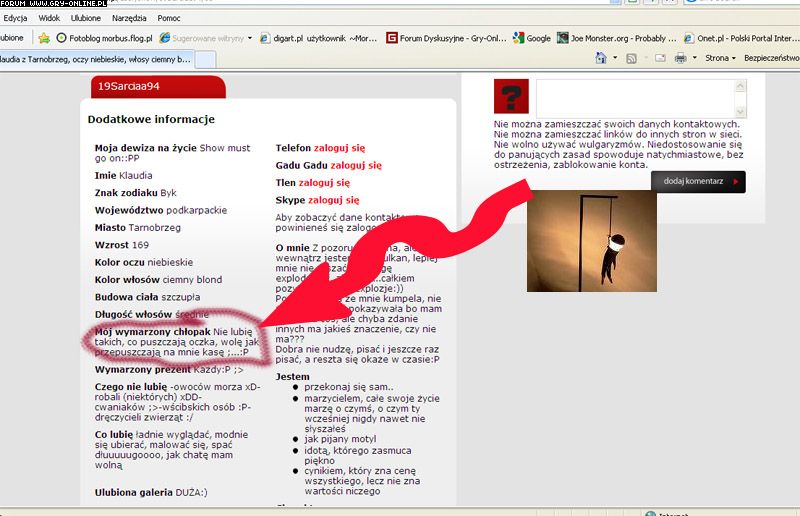
Task: Click the read mail envelope icon
Action: point(660,58)
